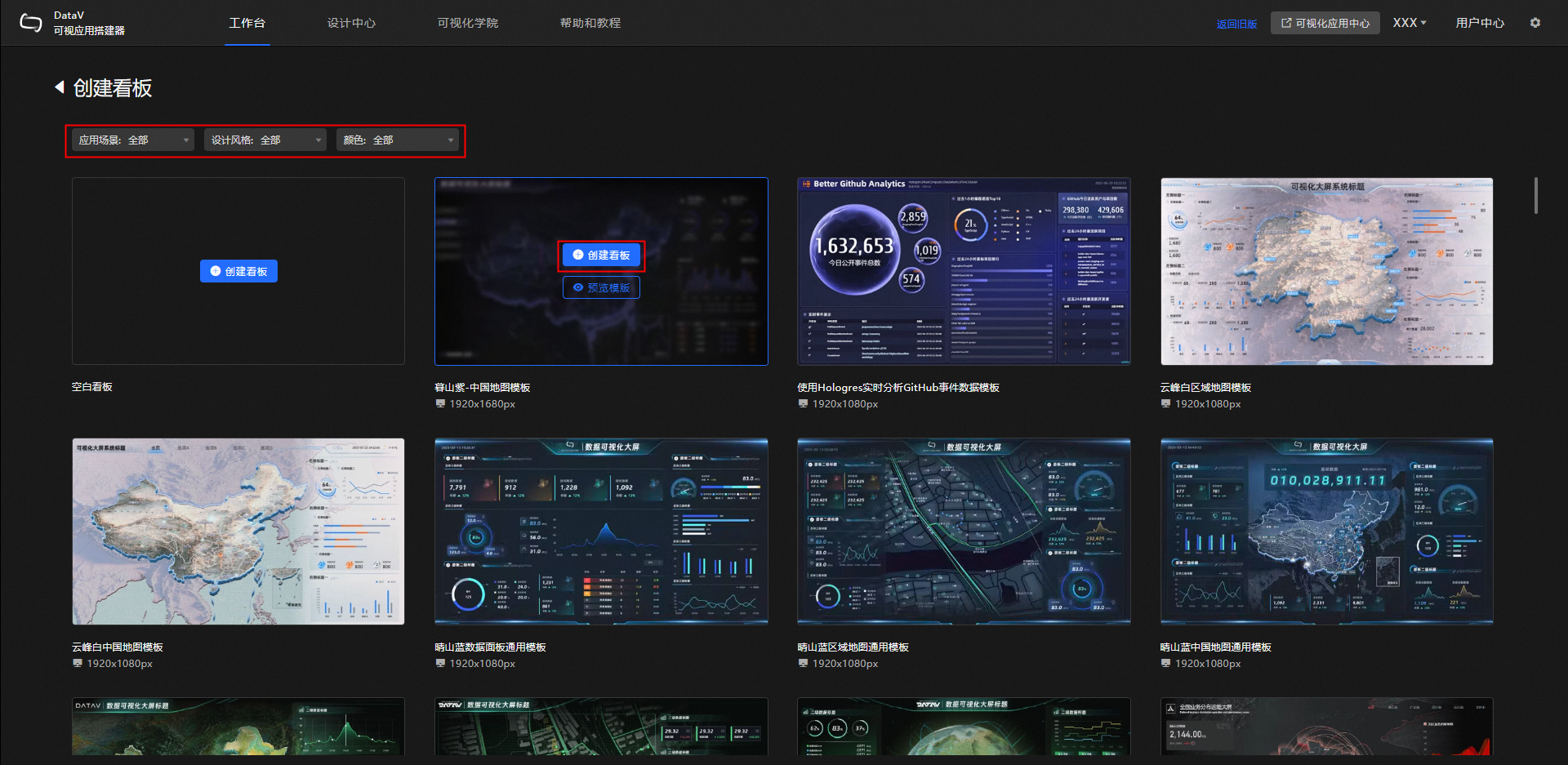
Task: Click 创建看板 on the 脊山紫 map template
Action: coord(601,256)
